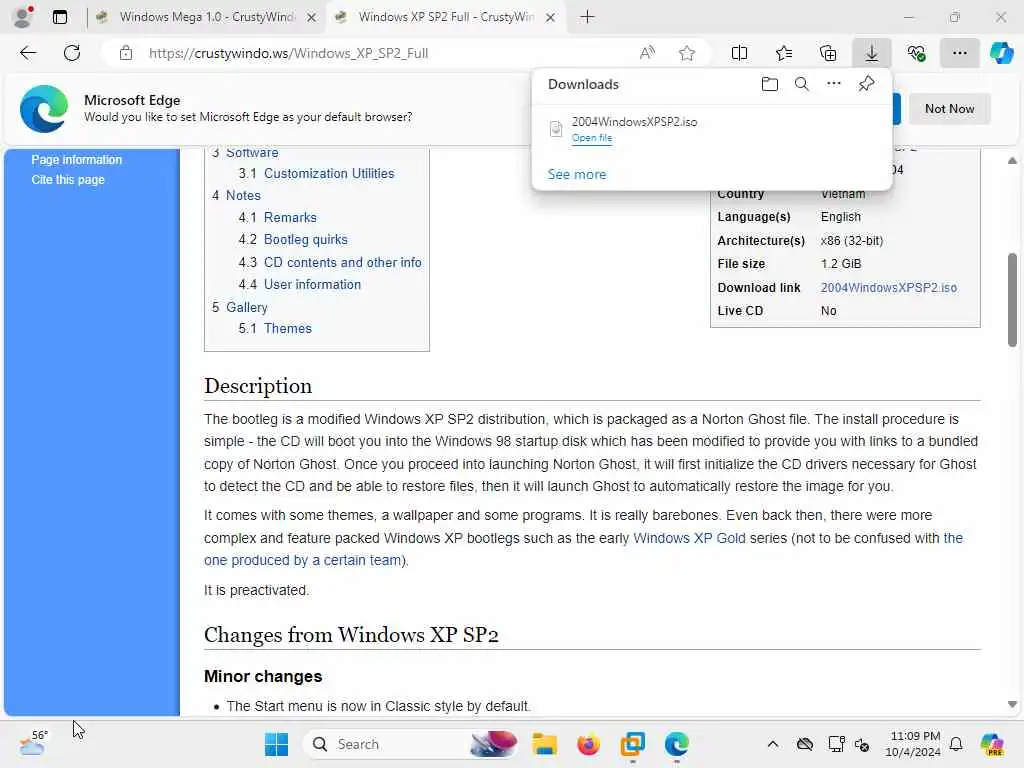The image size is (1024, 768).
Task: Open the Copilot preview icon in the taskbar
Action: pos(992,744)
